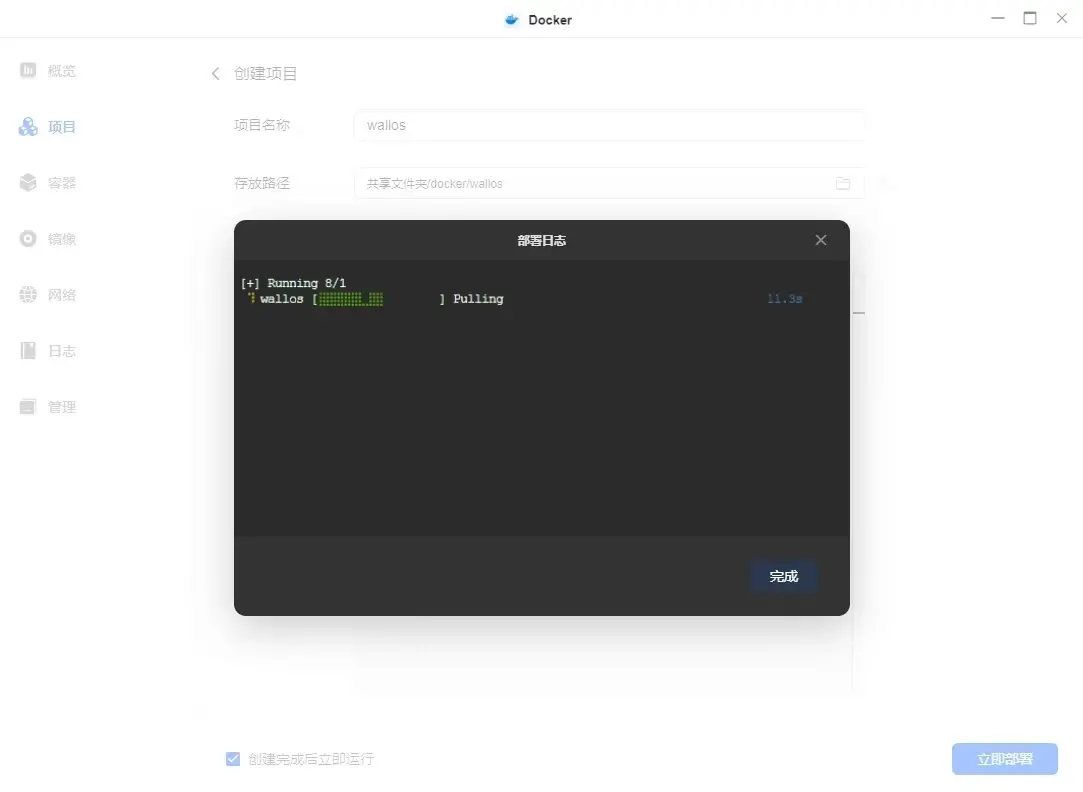Click the folder browse icon in 存放路径

pos(843,184)
